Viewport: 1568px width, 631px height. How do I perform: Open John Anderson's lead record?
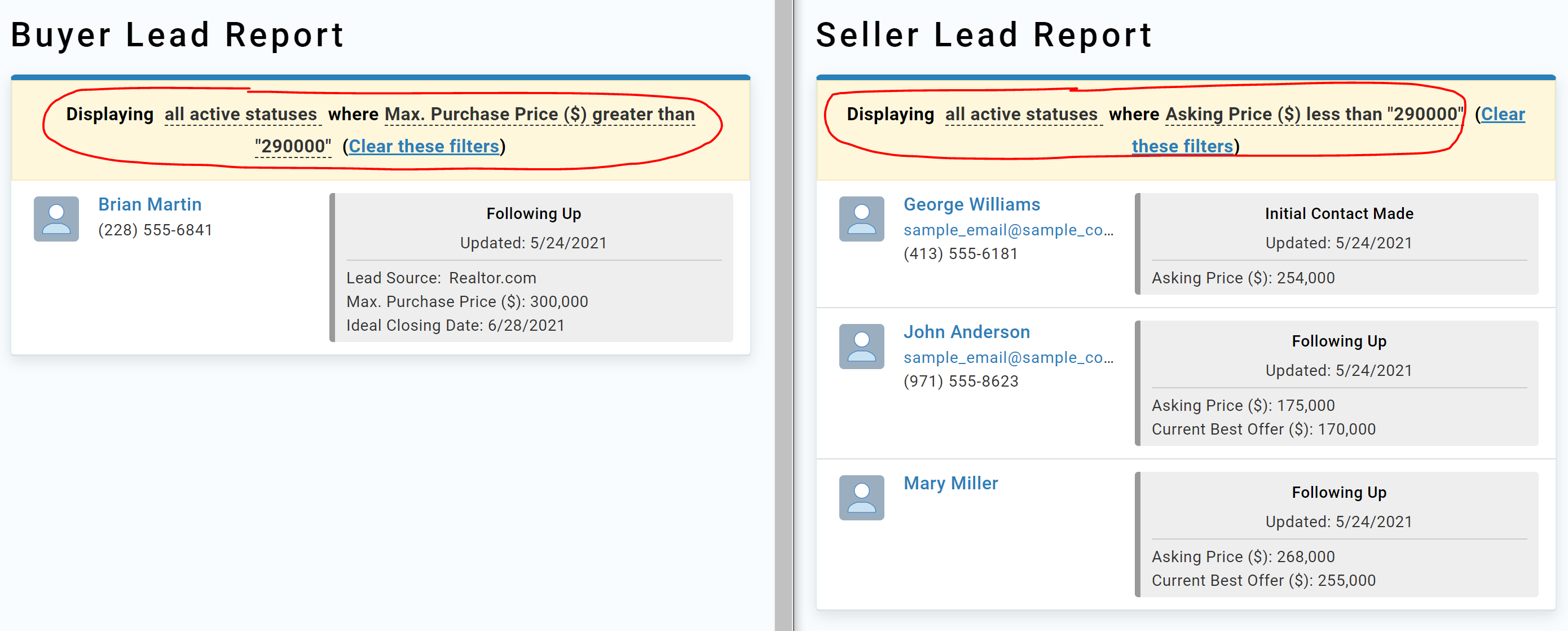(966, 331)
